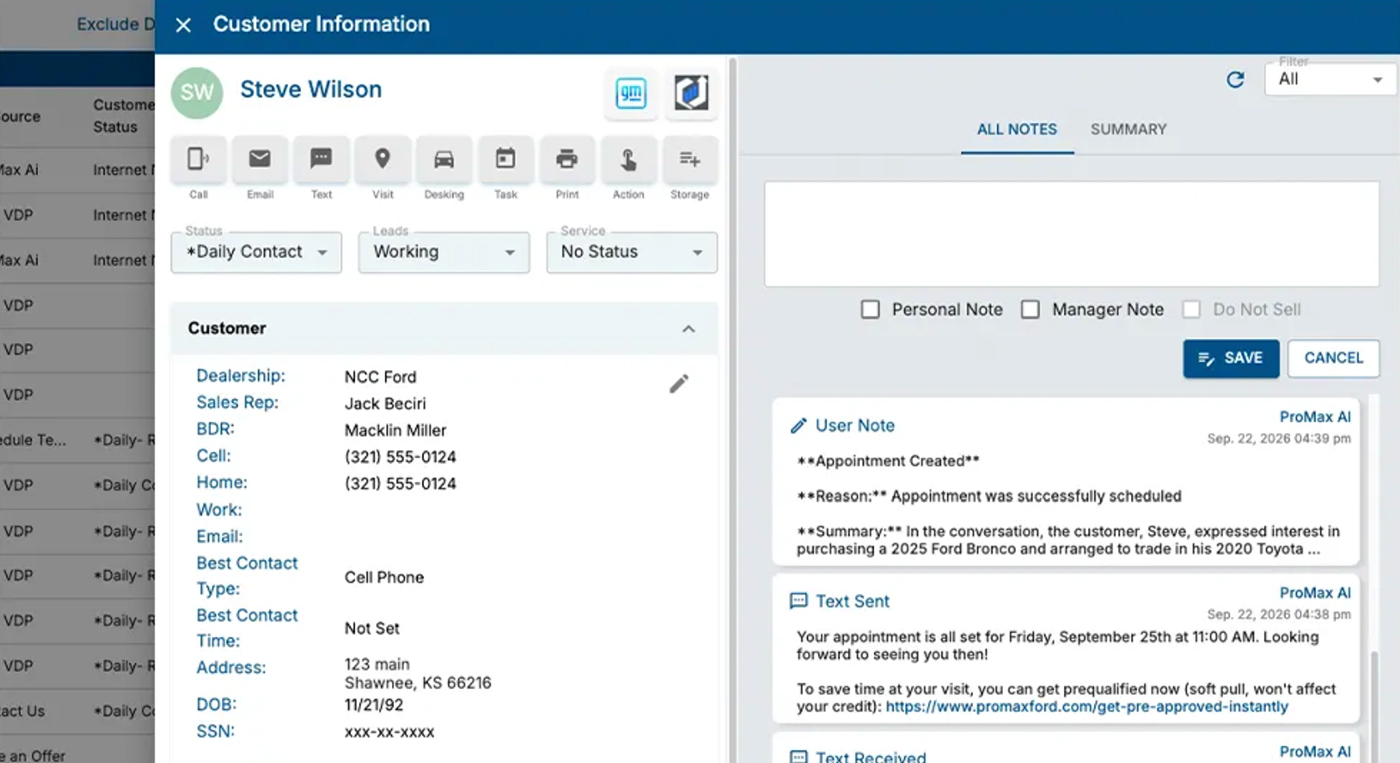Switch to the All Notes tab
1400x763 pixels.
click(x=1017, y=129)
